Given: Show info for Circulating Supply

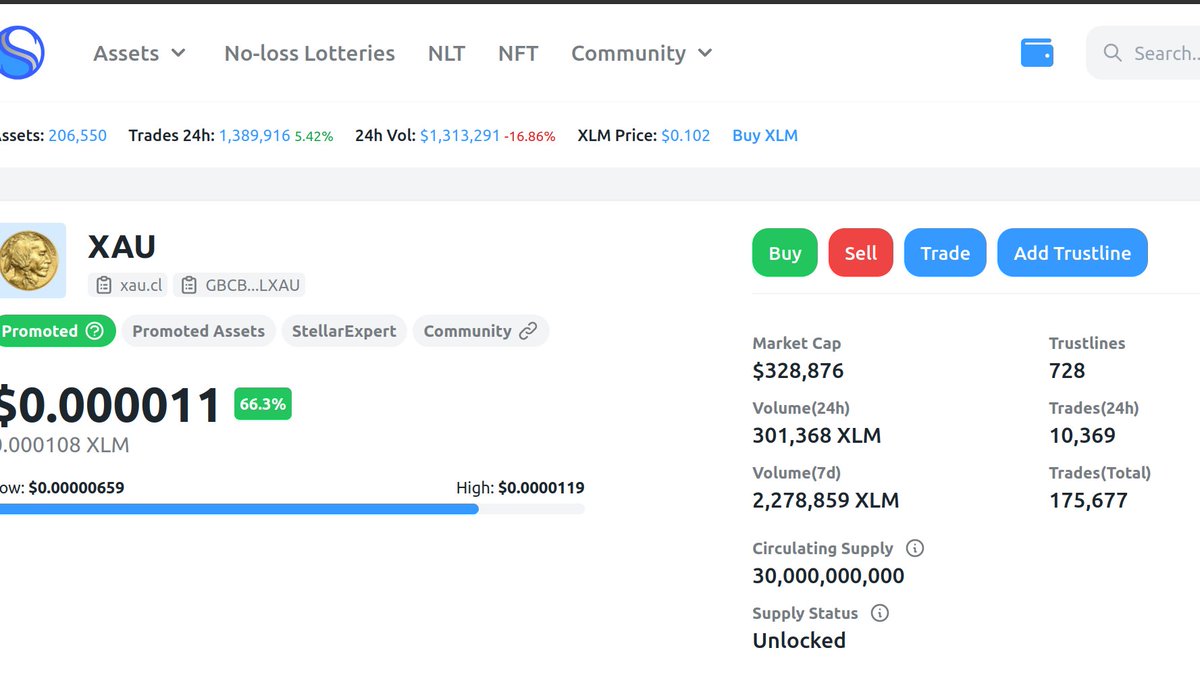Looking at the screenshot, I should pos(914,548).
